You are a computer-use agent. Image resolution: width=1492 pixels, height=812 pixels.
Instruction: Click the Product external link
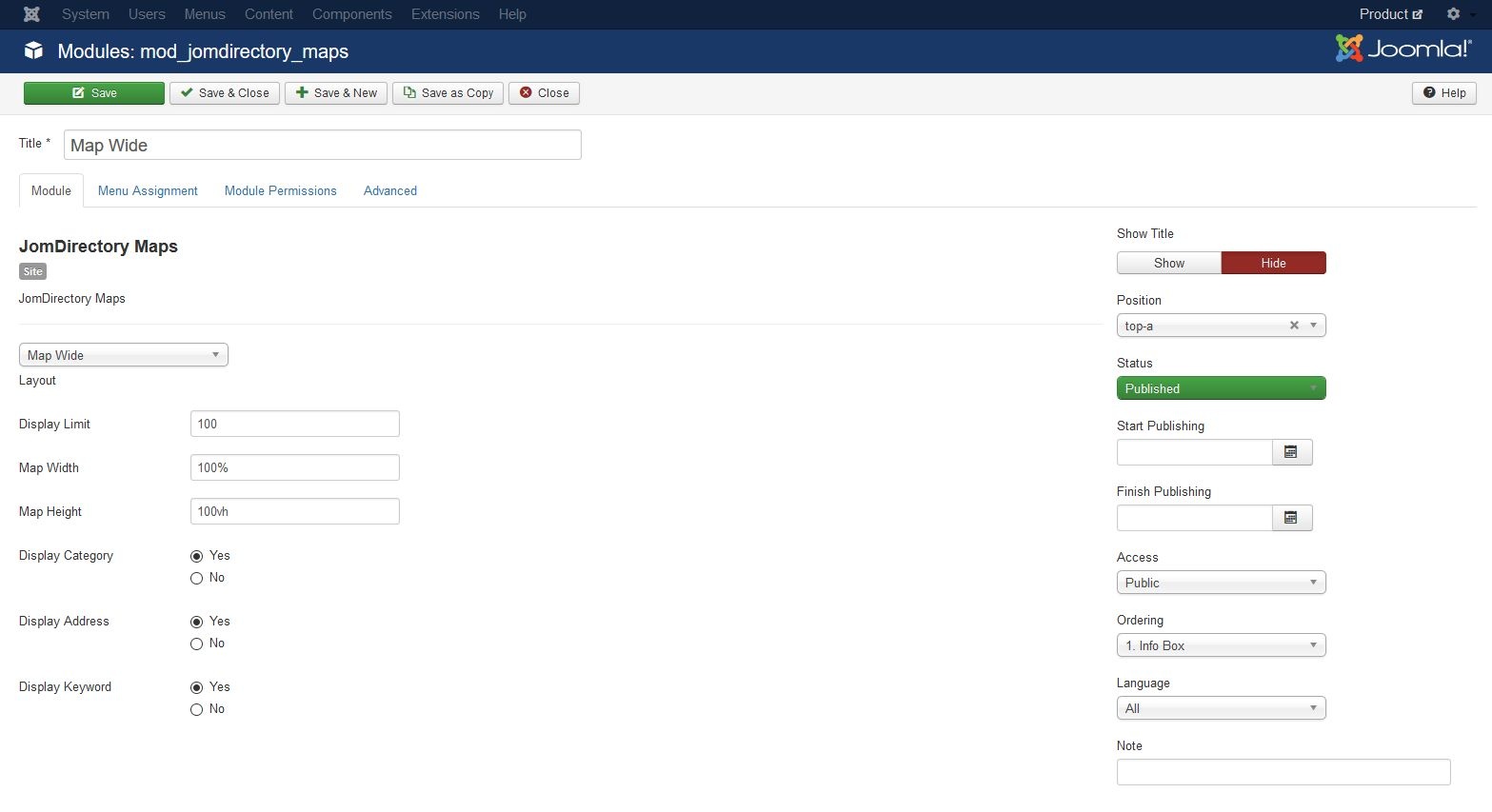(x=1390, y=14)
